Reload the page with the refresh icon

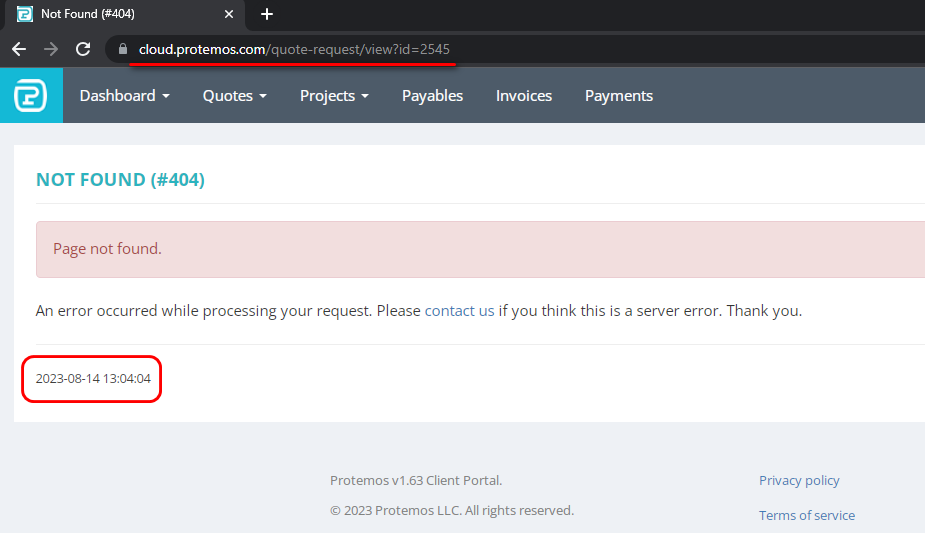coord(83,49)
